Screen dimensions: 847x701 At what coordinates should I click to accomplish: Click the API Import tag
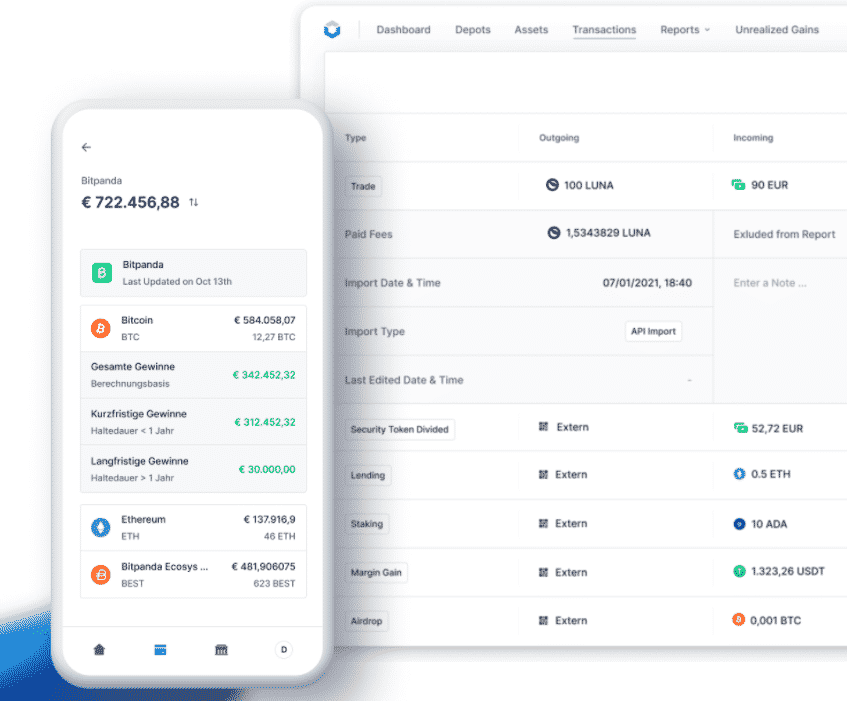(654, 331)
